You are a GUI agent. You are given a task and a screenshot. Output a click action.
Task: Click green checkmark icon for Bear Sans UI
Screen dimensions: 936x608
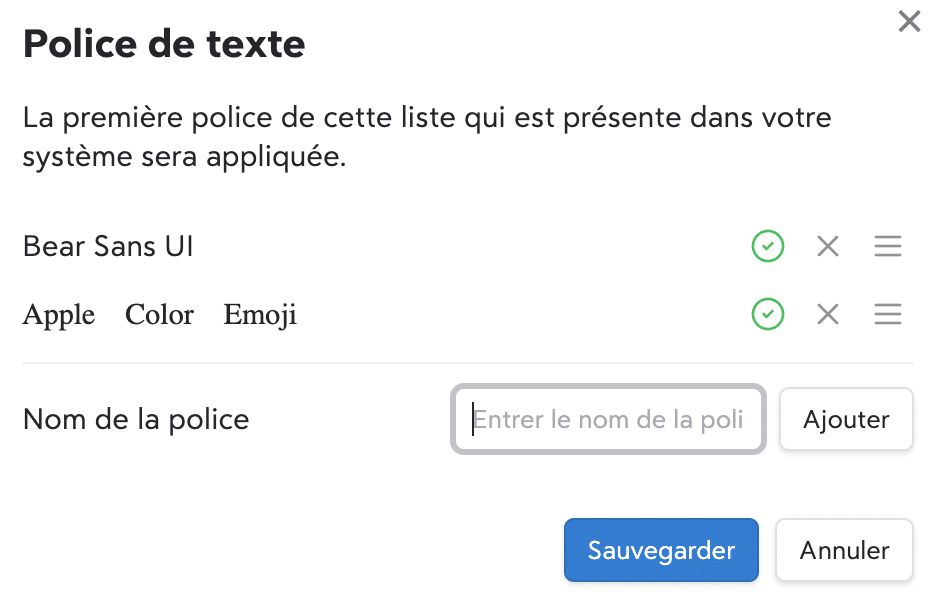pyautogui.click(x=767, y=246)
